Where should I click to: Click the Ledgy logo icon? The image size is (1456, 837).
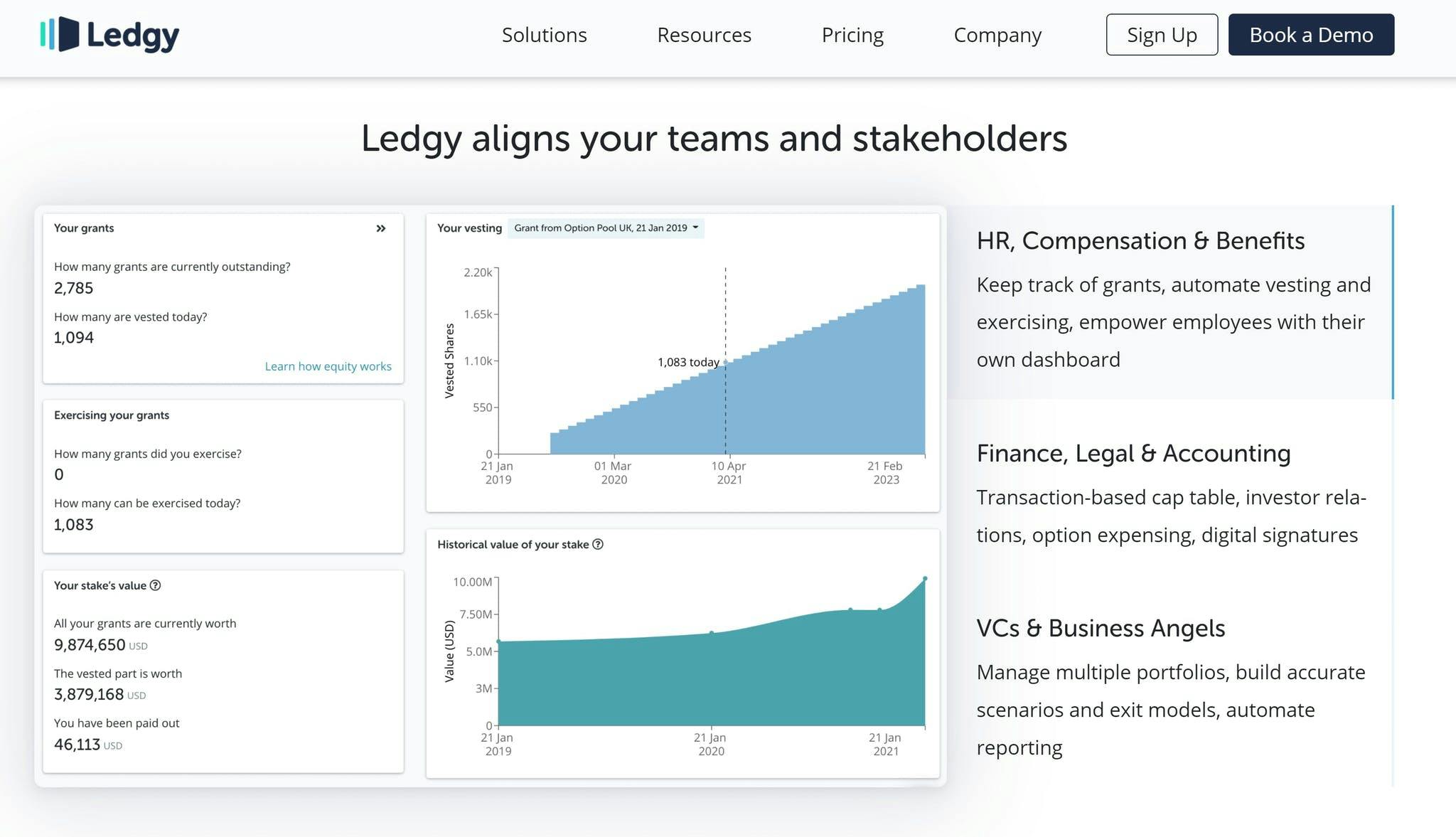point(60,34)
